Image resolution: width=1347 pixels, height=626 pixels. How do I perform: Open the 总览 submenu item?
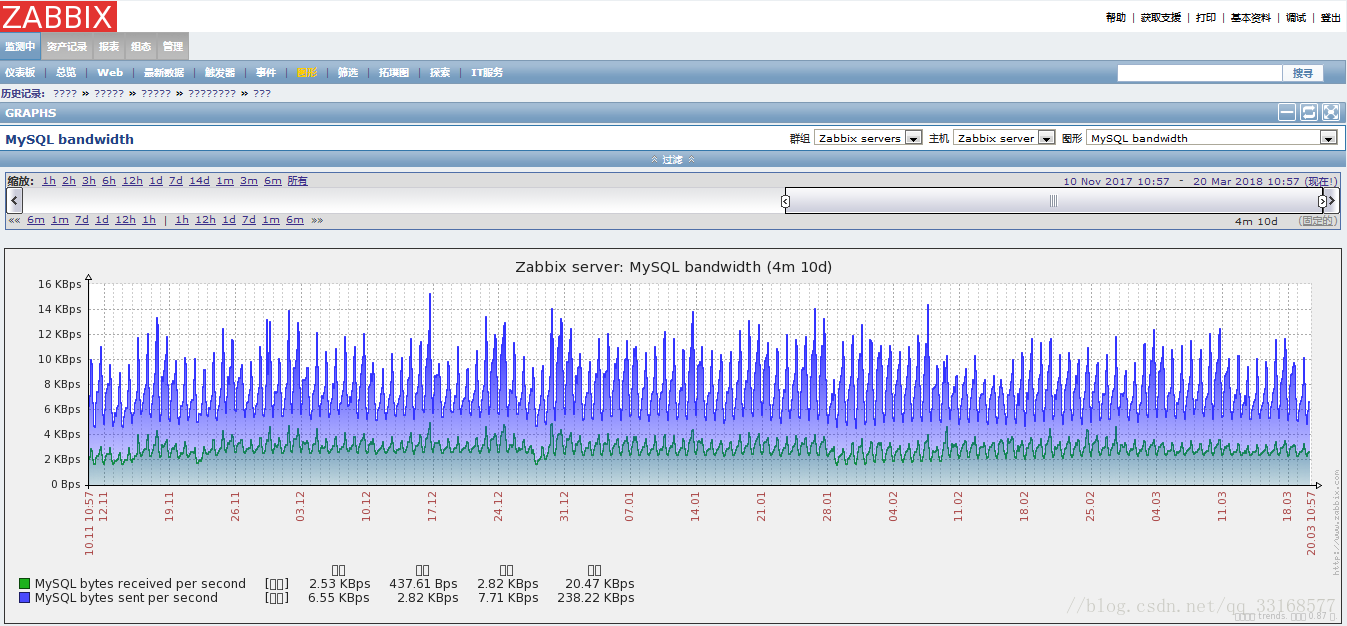click(x=66, y=73)
